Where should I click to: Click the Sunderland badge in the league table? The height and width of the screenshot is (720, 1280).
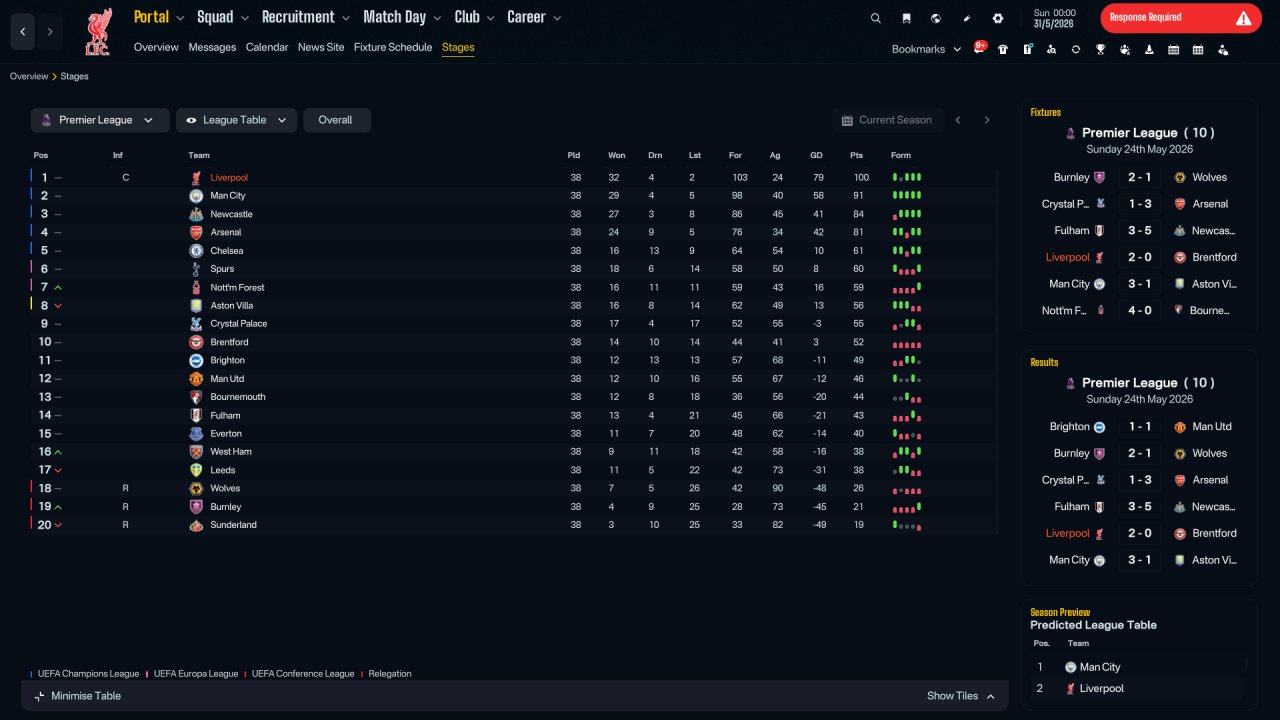(x=196, y=525)
